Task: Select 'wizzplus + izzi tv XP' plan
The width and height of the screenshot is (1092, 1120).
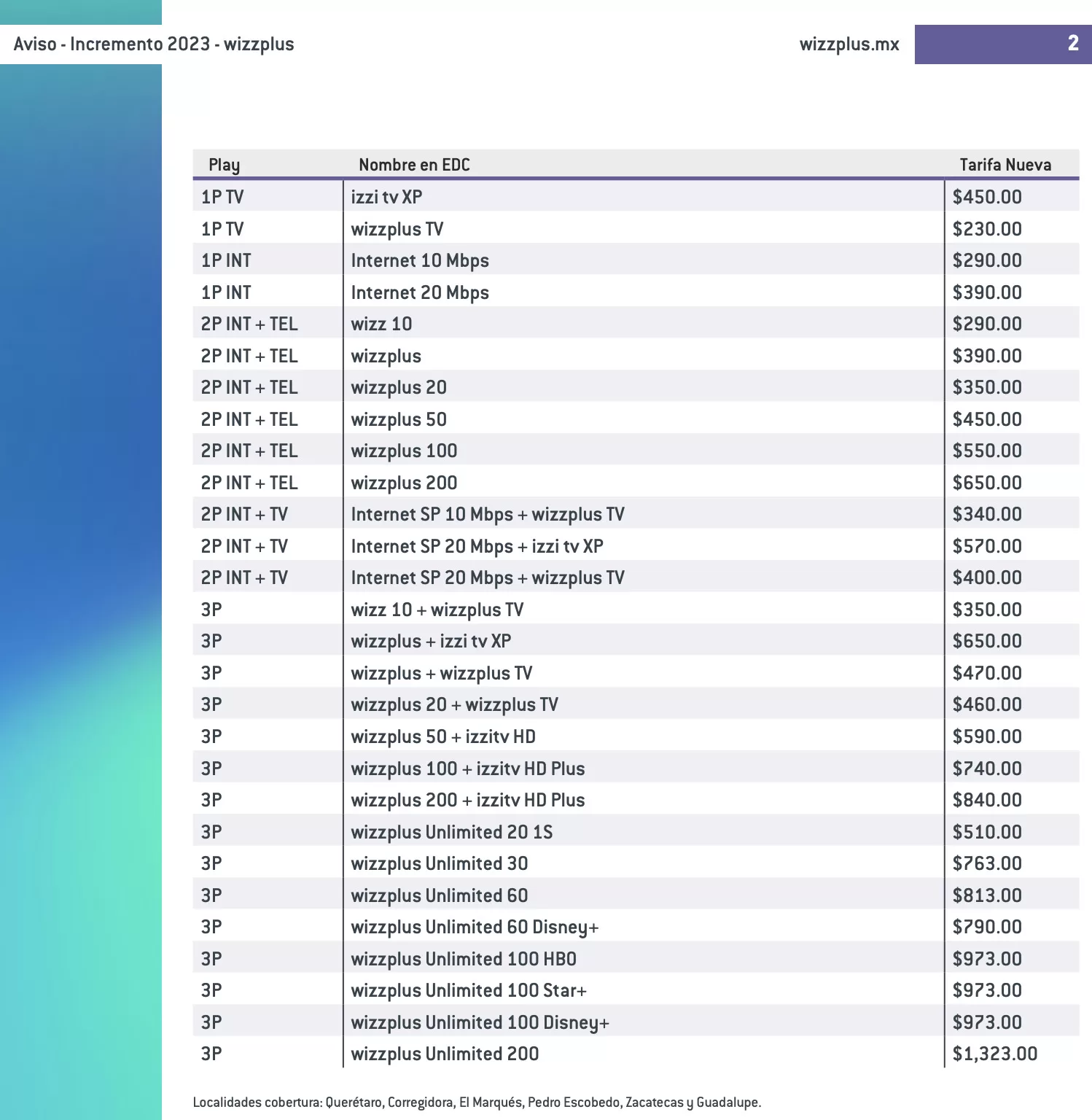Action: (x=431, y=641)
